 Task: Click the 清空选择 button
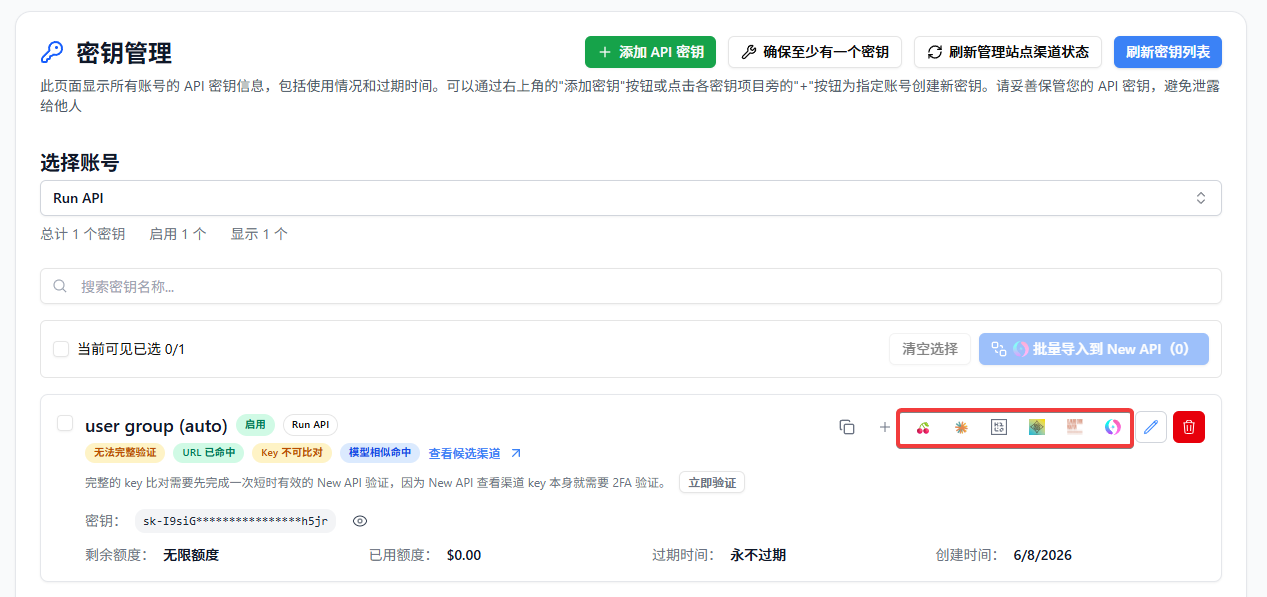pos(930,349)
